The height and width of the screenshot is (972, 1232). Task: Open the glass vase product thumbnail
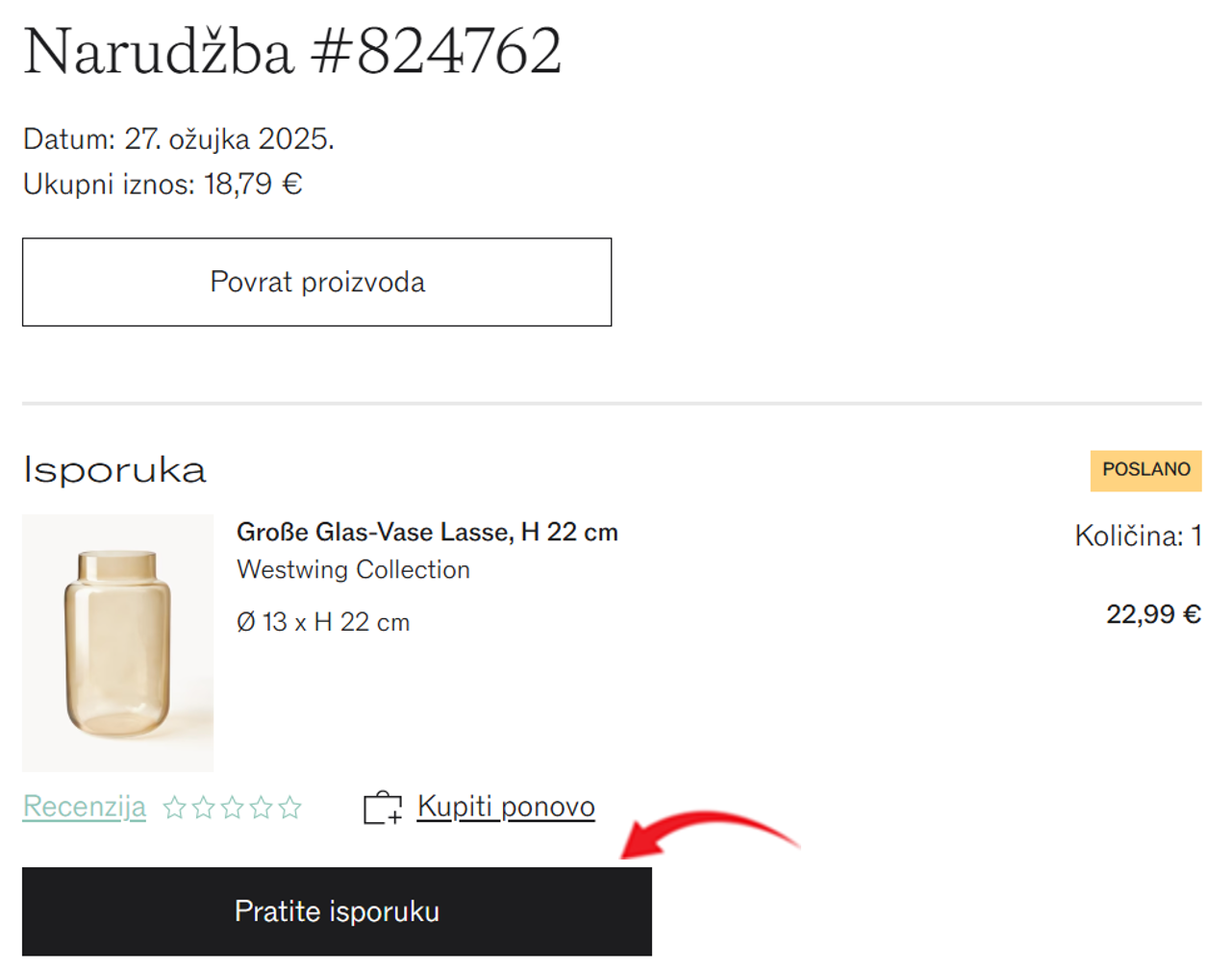(117, 642)
